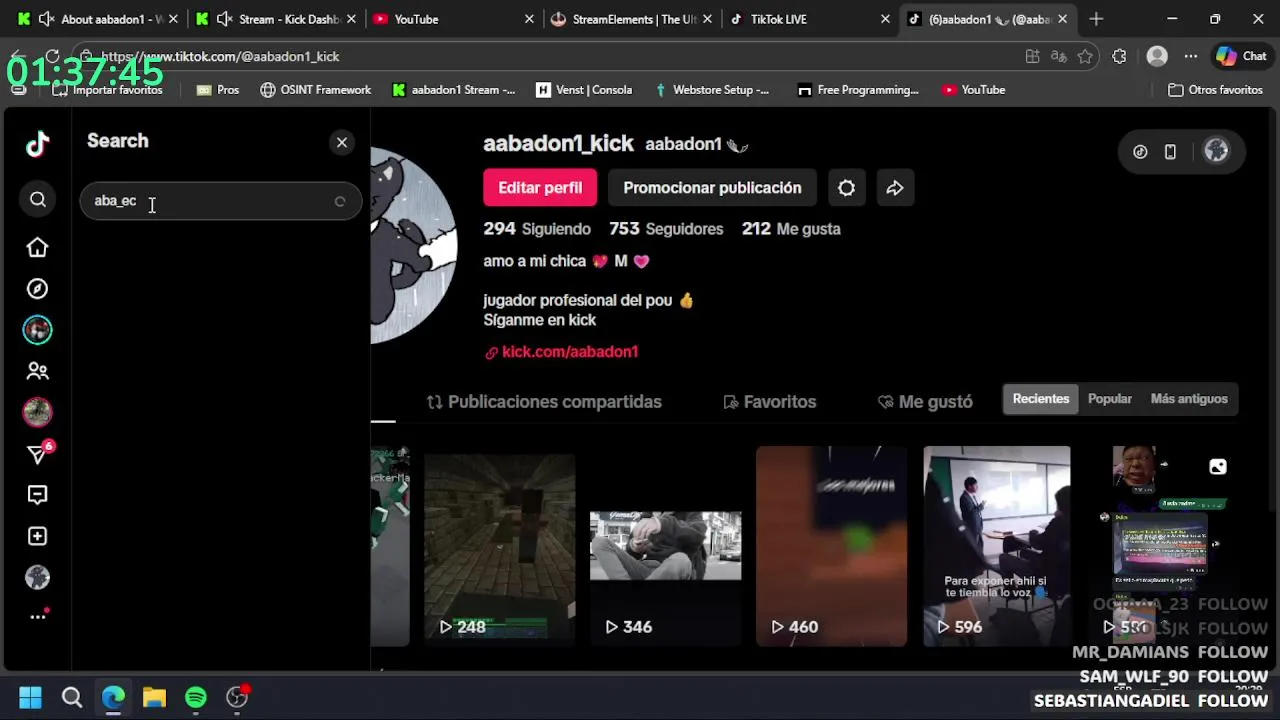Open Pros bookmark folder
This screenshot has height=720, width=1280.
tap(218, 90)
